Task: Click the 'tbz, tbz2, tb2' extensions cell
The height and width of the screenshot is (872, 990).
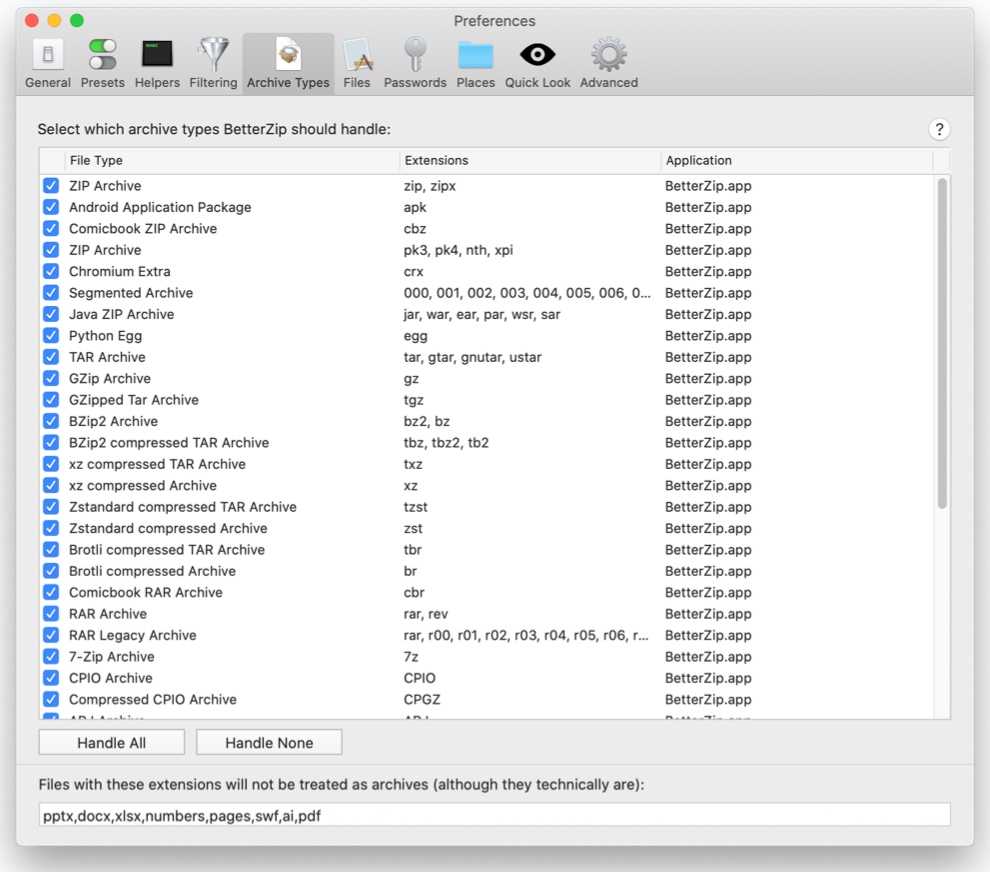Action: [446, 443]
